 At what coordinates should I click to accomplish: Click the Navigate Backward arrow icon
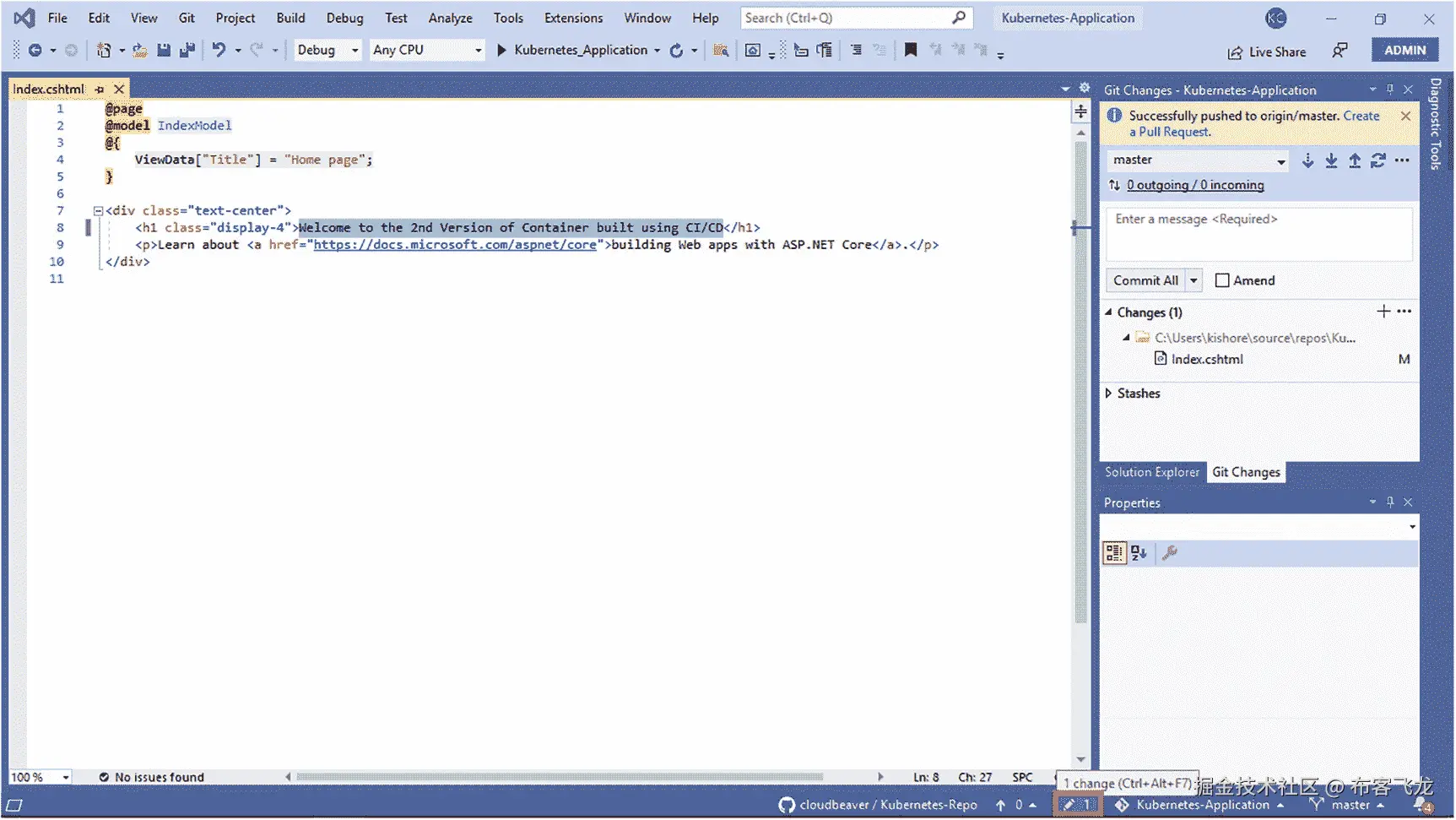(35, 51)
